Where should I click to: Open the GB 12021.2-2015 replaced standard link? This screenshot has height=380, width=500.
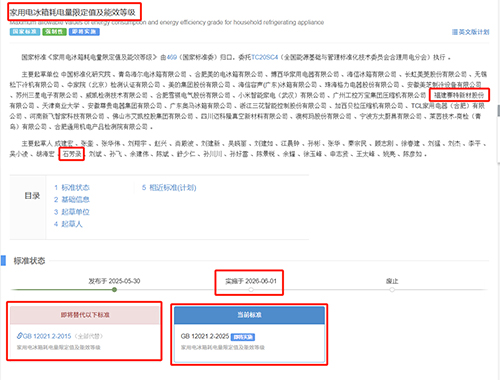coord(47,336)
